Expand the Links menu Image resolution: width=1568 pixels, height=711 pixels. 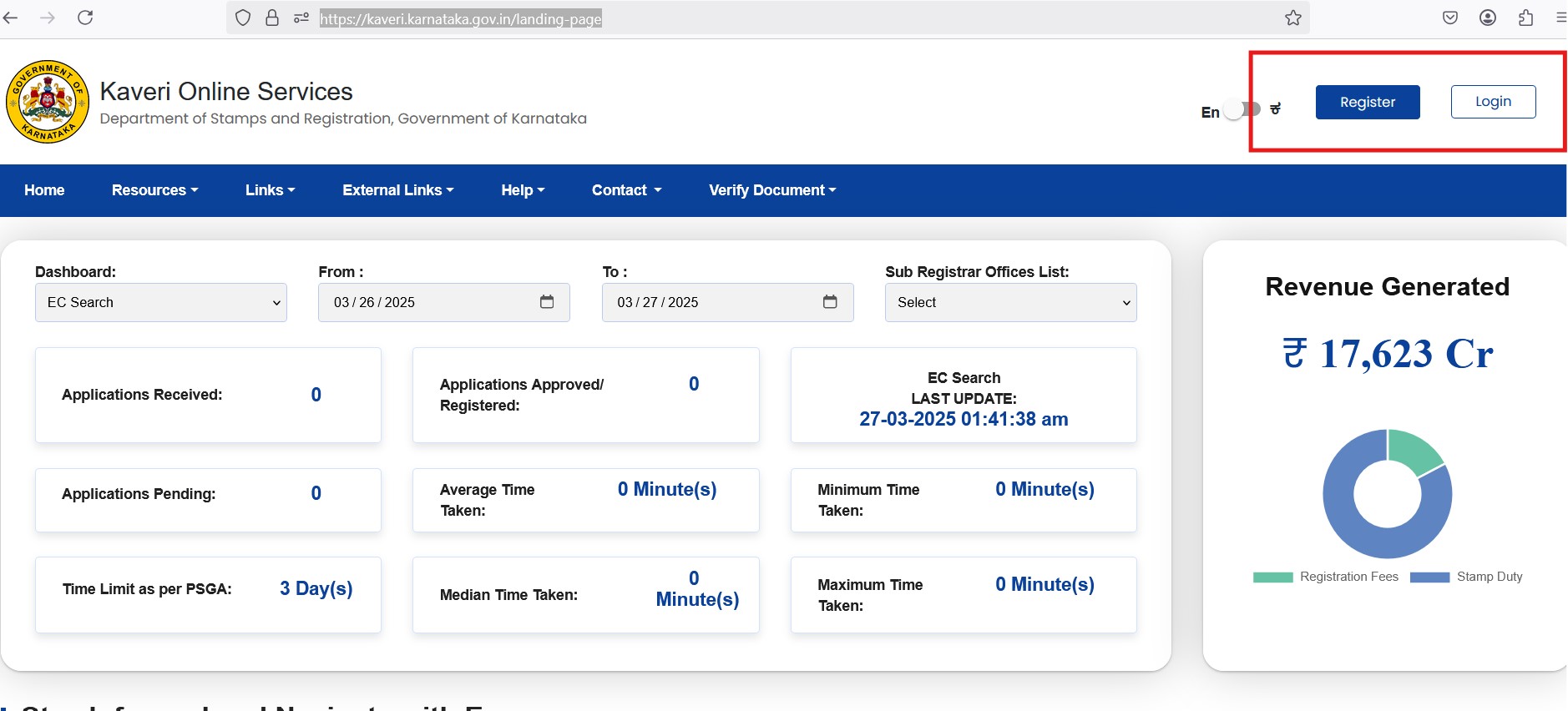pyautogui.click(x=271, y=190)
